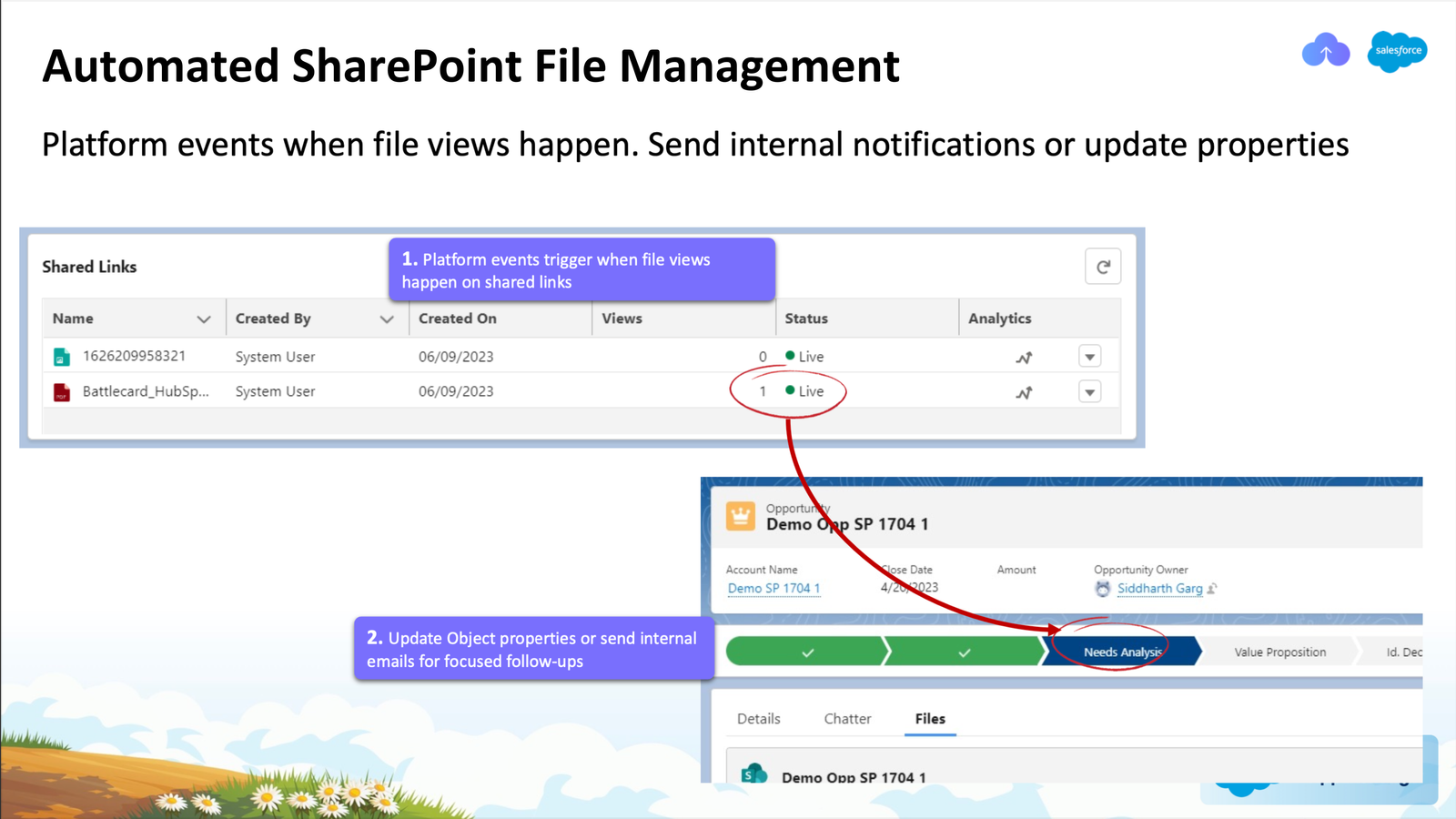
Task: Select the Files tab
Action: tap(930, 719)
